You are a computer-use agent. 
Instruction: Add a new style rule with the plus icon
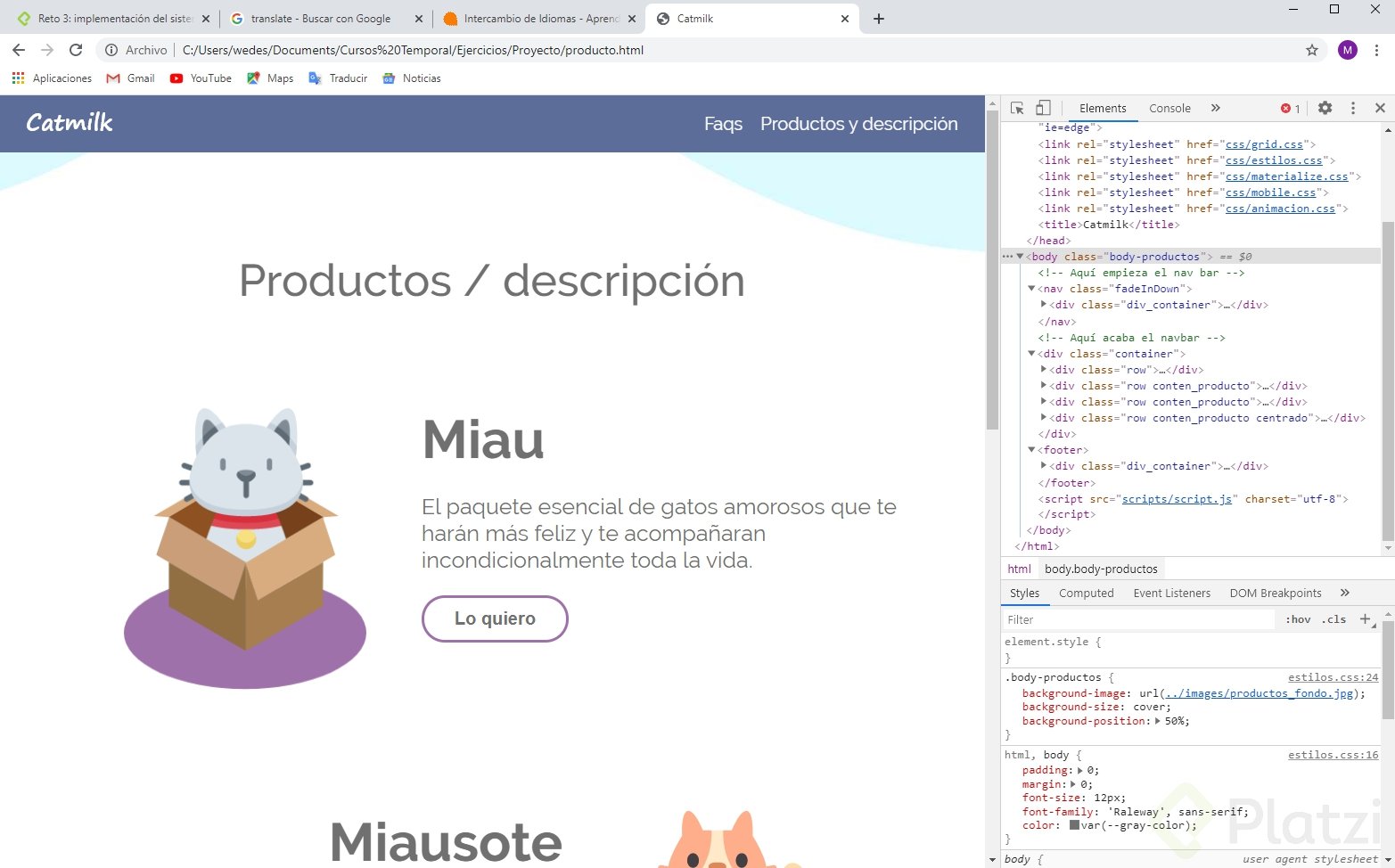[1365, 619]
